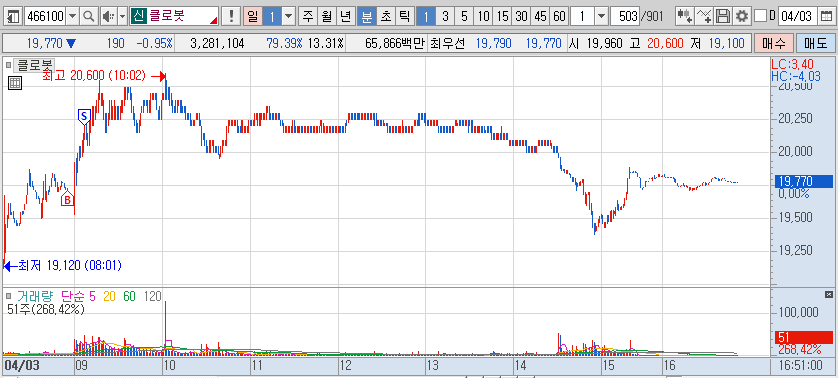Open stock search with magnifier icon
The image size is (838, 378).
click(x=89, y=17)
